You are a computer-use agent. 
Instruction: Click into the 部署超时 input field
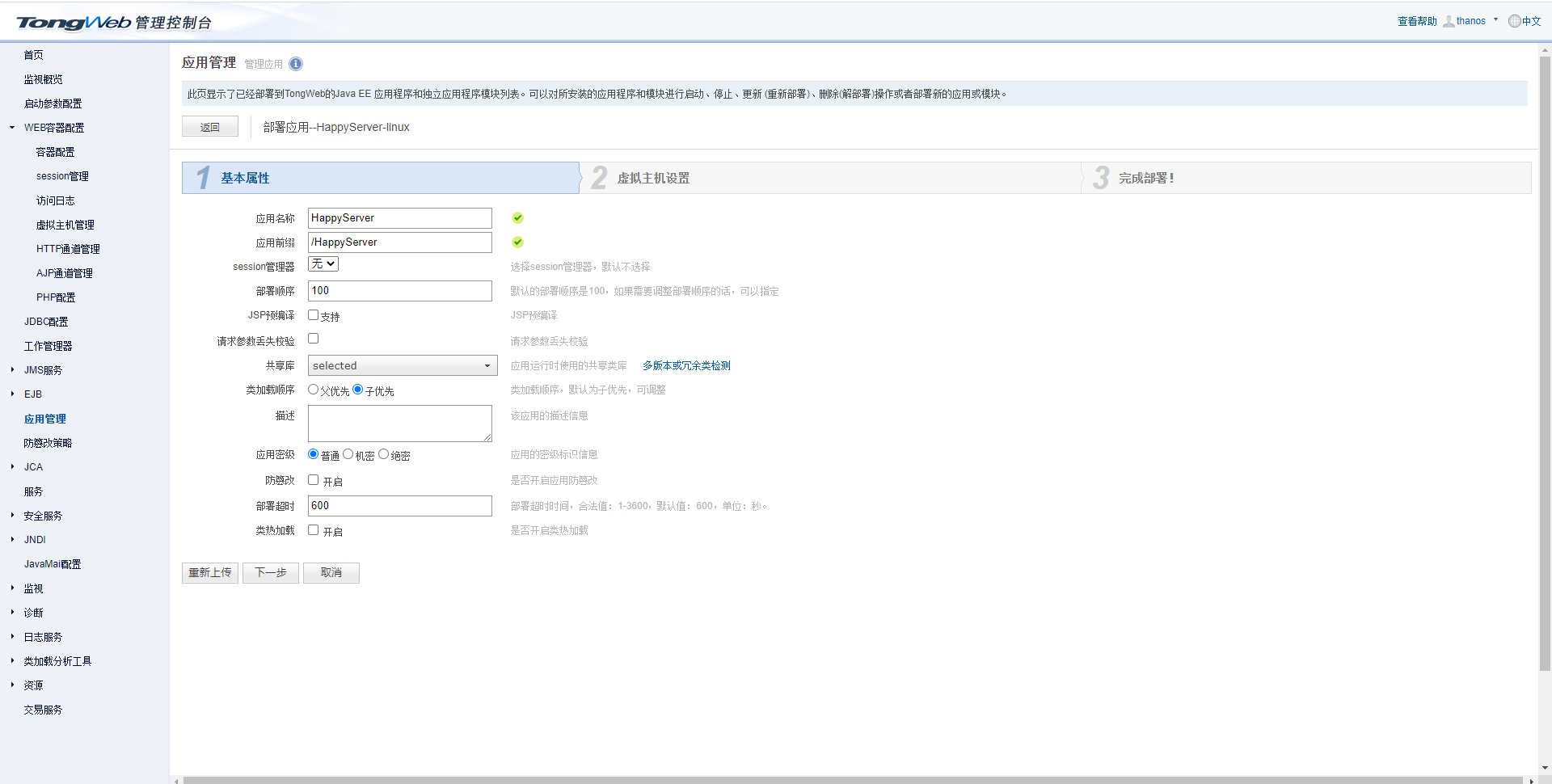[x=400, y=506]
